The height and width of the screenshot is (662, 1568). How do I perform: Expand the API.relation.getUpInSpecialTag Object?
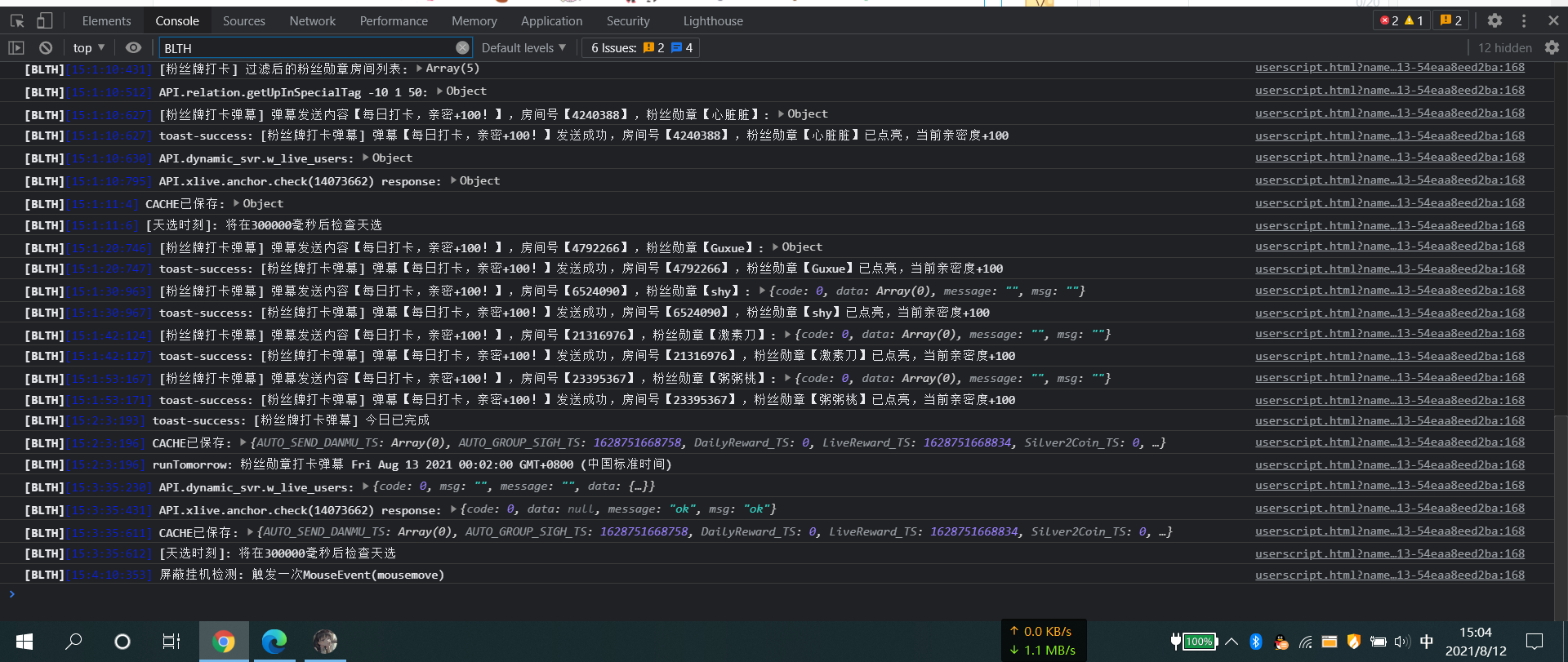click(461, 91)
